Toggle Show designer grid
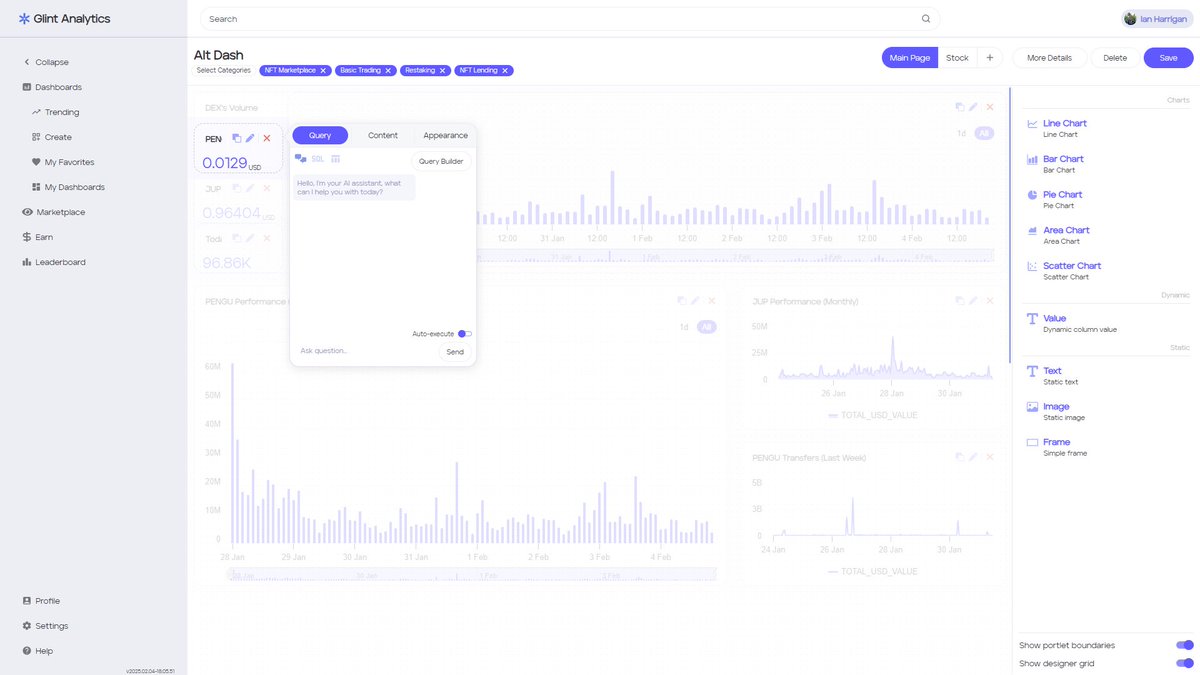1200x675 pixels. click(x=1185, y=663)
